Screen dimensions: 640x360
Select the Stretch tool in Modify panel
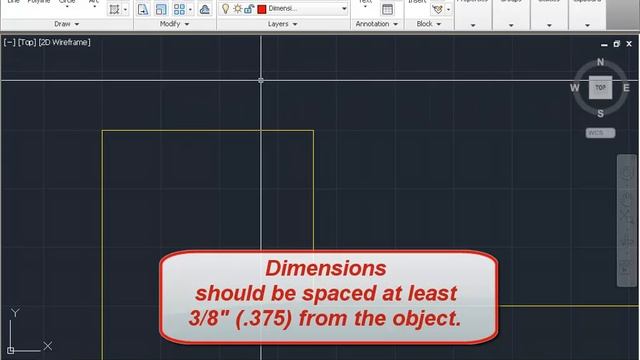[143, 9]
